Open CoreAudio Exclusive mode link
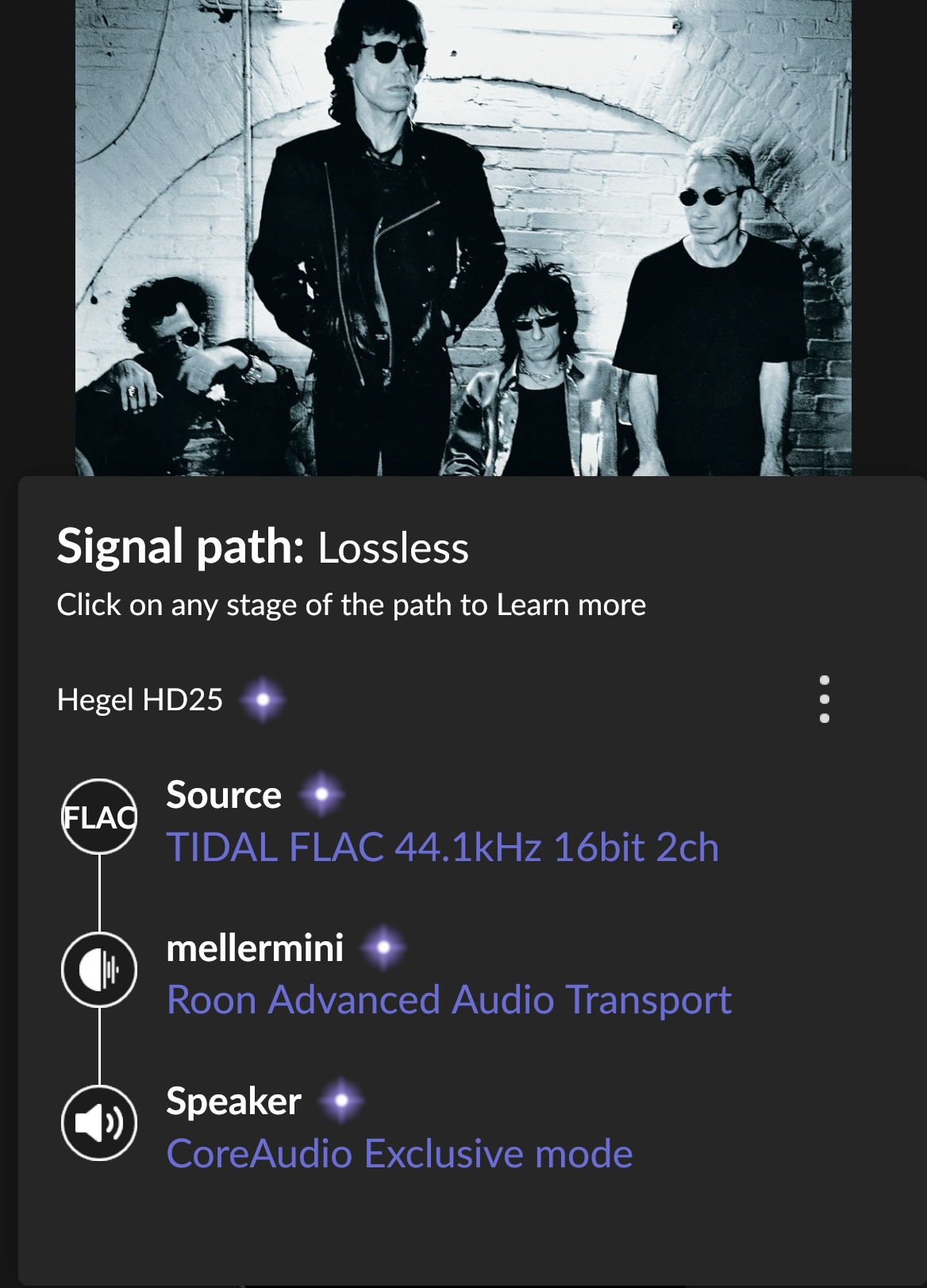 (x=400, y=1153)
